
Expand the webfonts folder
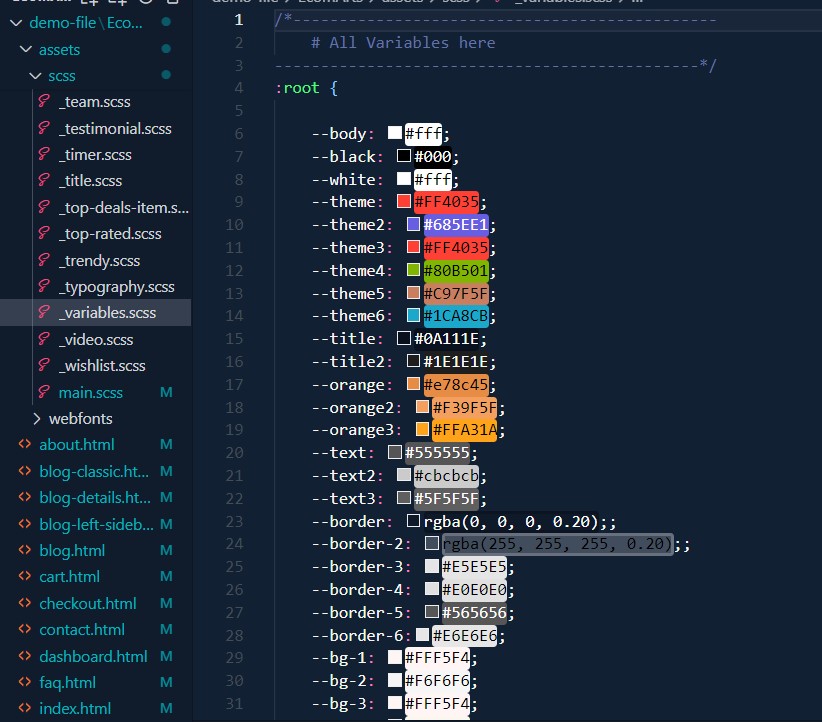(x=37, y=419)
